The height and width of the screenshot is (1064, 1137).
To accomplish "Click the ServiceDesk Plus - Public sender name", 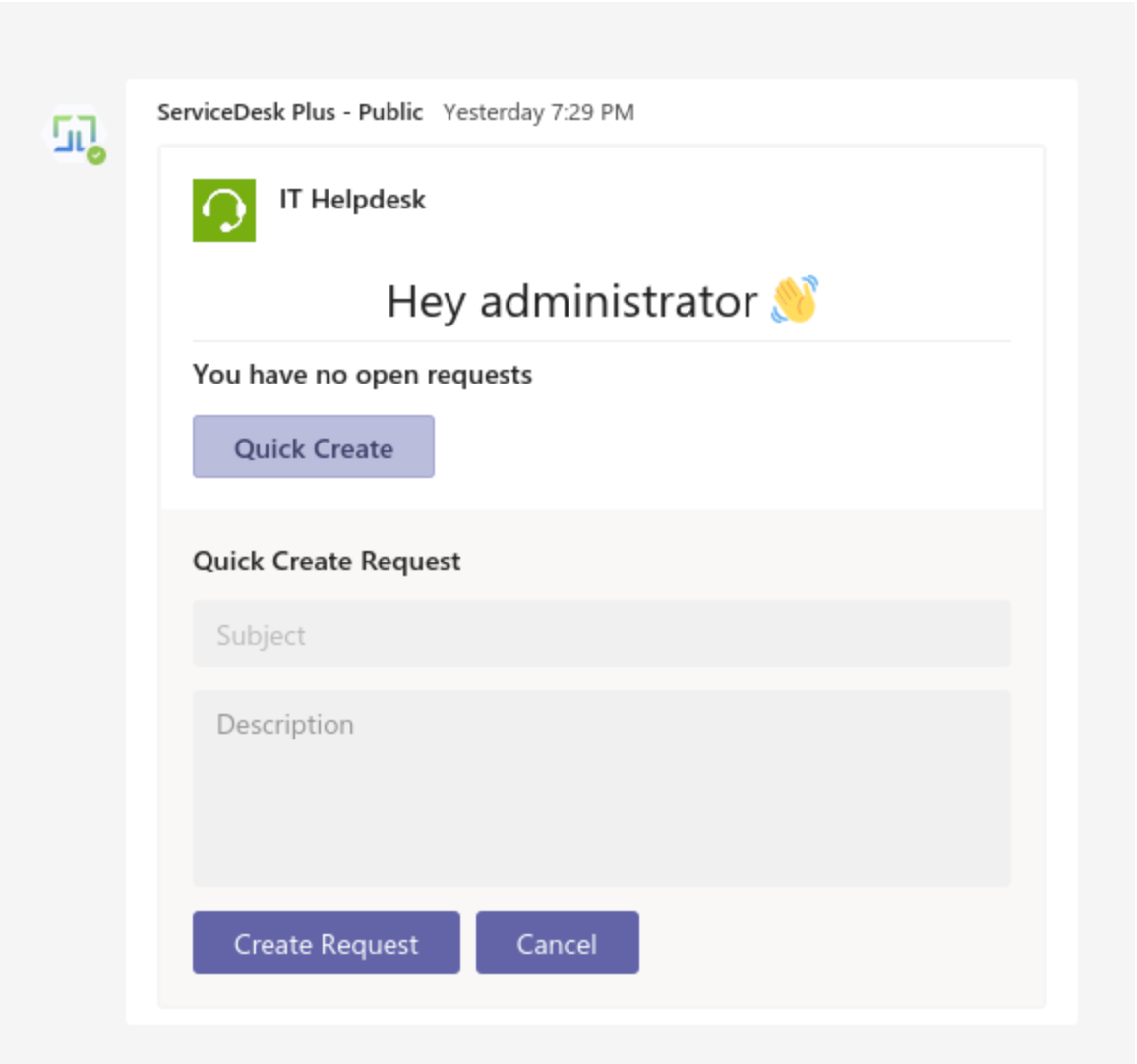I will 290,112.
